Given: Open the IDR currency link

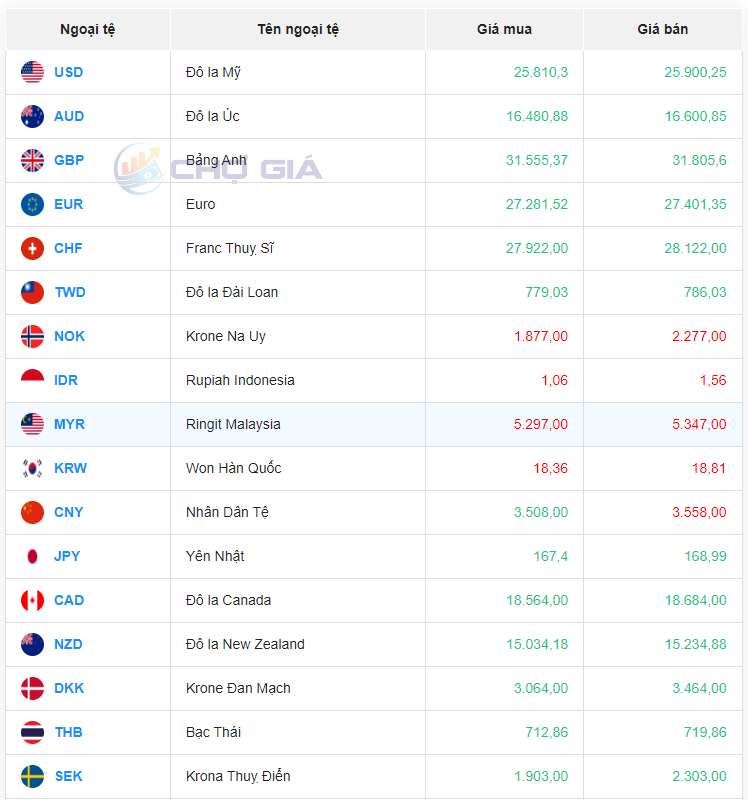Looking at the screenshot, I should tap(66, 380).
